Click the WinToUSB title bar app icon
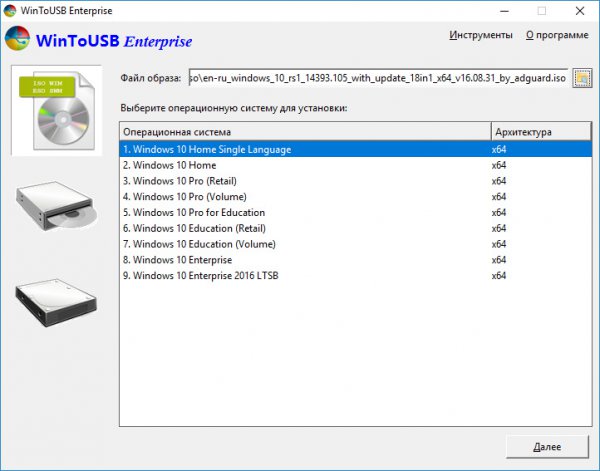Viewport: 600px width, 471px height. (x=11, y=11)
